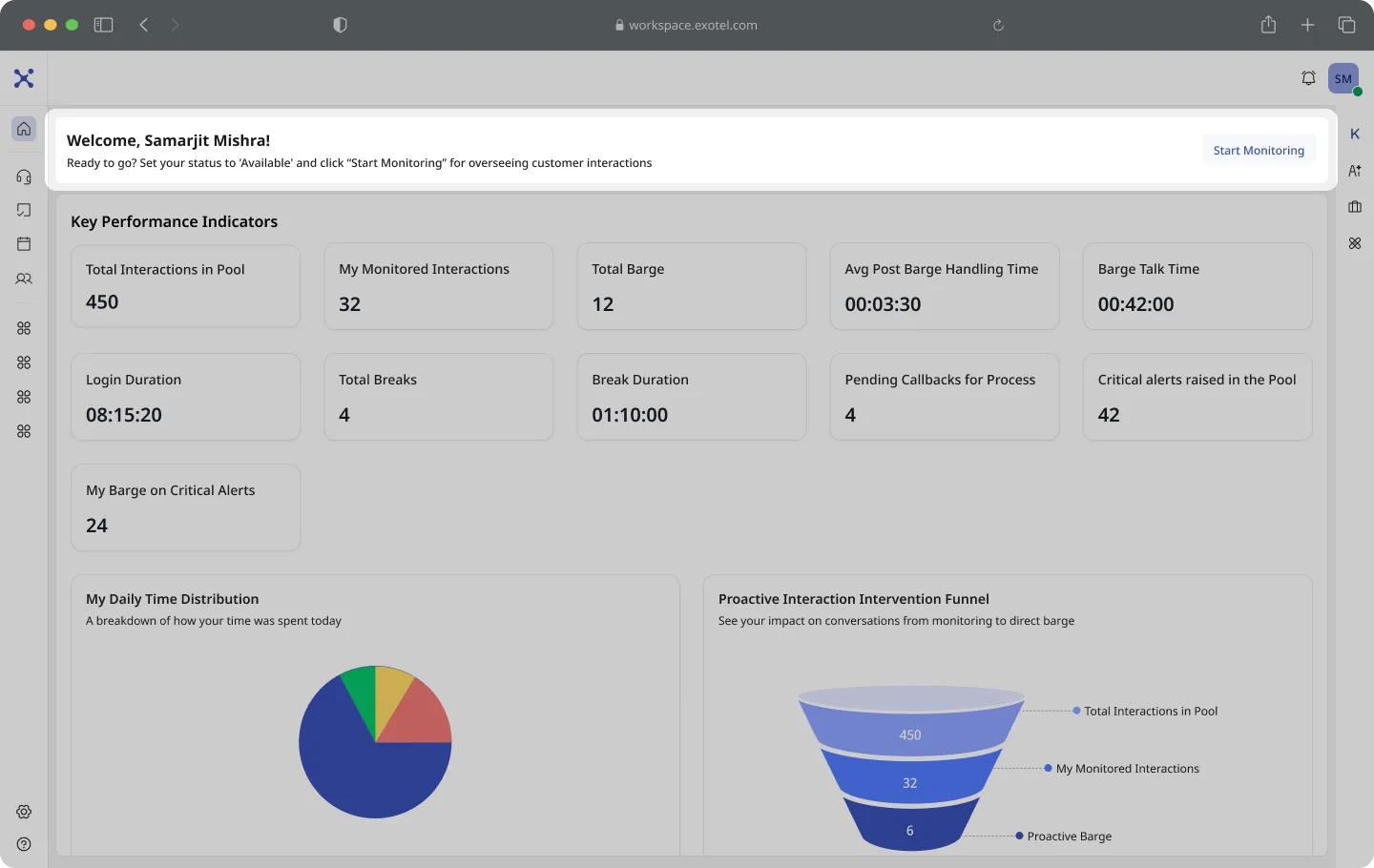The width and height of the screenshot is (1374, 868).
Task: Open the briefcase icon on right rail
Action: 1355,207
